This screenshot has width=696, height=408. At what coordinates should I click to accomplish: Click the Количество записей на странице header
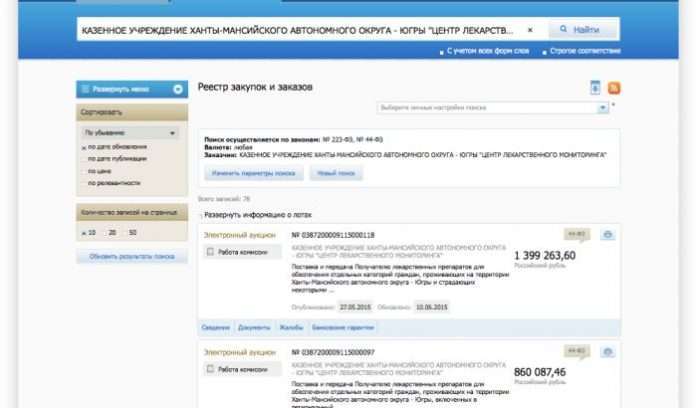point(132,213)
